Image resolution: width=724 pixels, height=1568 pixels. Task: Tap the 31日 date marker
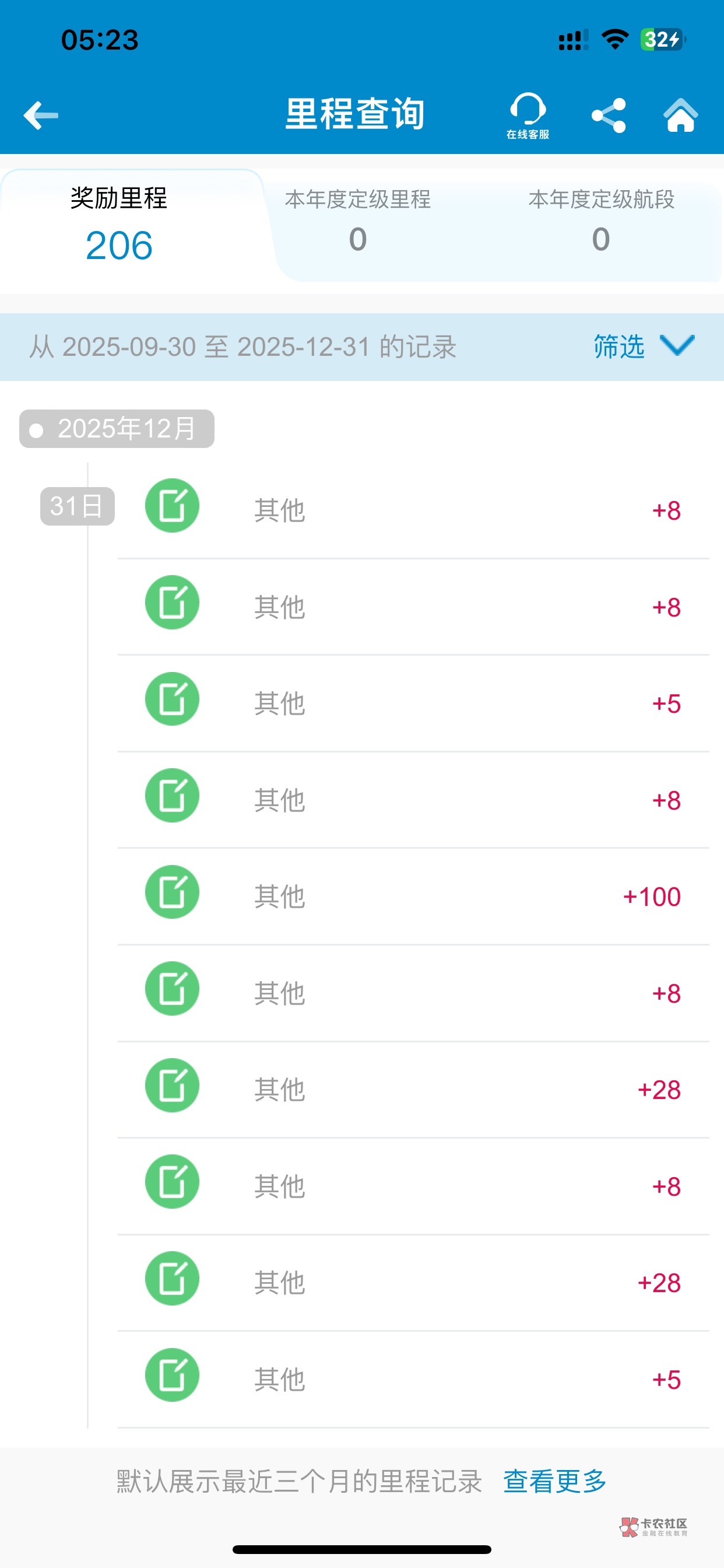pyautogui.click(x=78, y=506)
